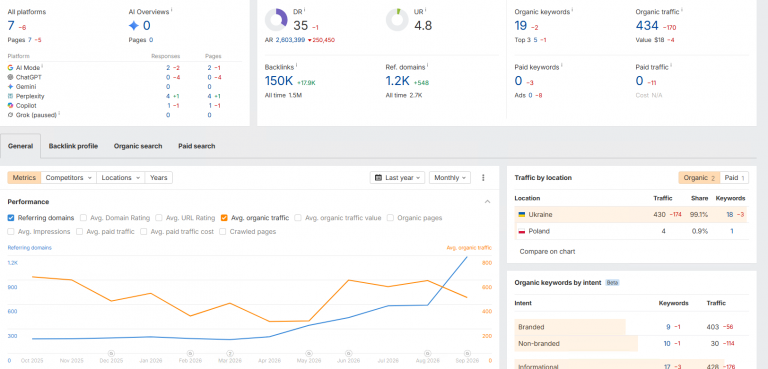768x369 pixels.
Task: Open info icon beside Backlinks
Action: point(297,65)
